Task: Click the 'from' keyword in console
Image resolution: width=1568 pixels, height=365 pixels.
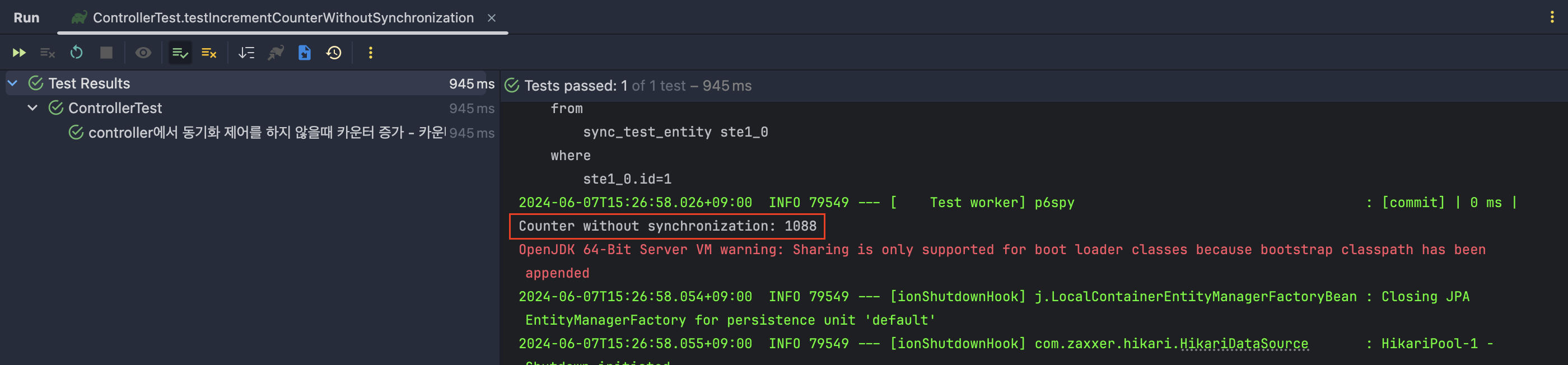Action: tap(567, 109)
